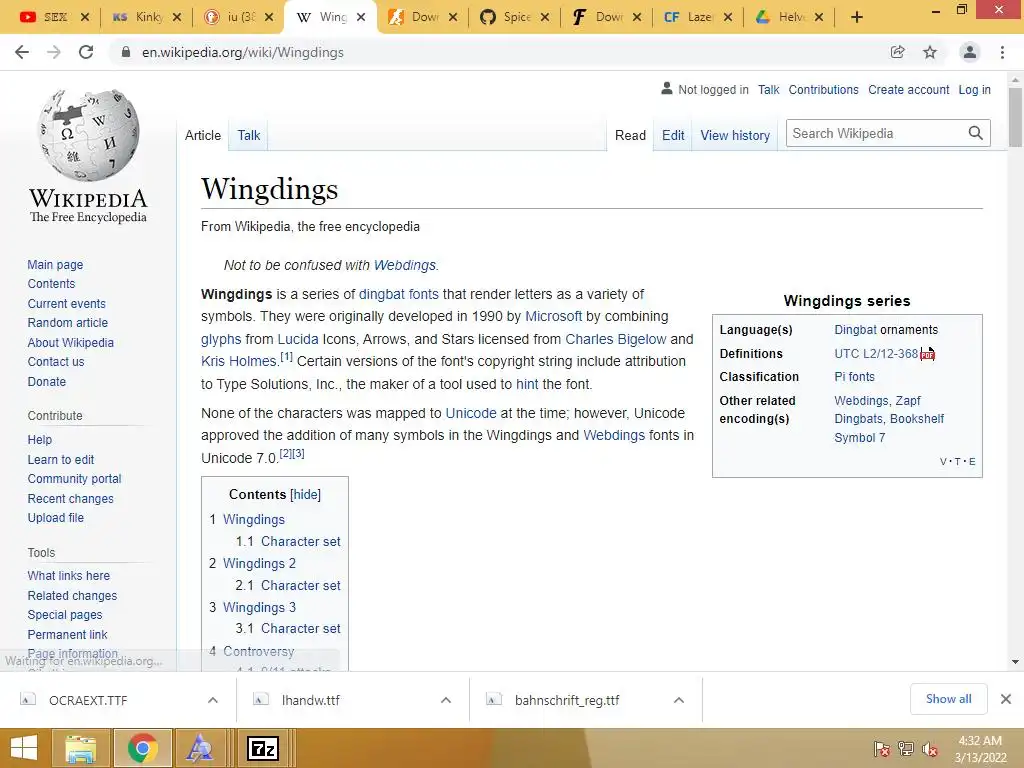
Task: Open the article Talk tab
Action: pos(249,135)
